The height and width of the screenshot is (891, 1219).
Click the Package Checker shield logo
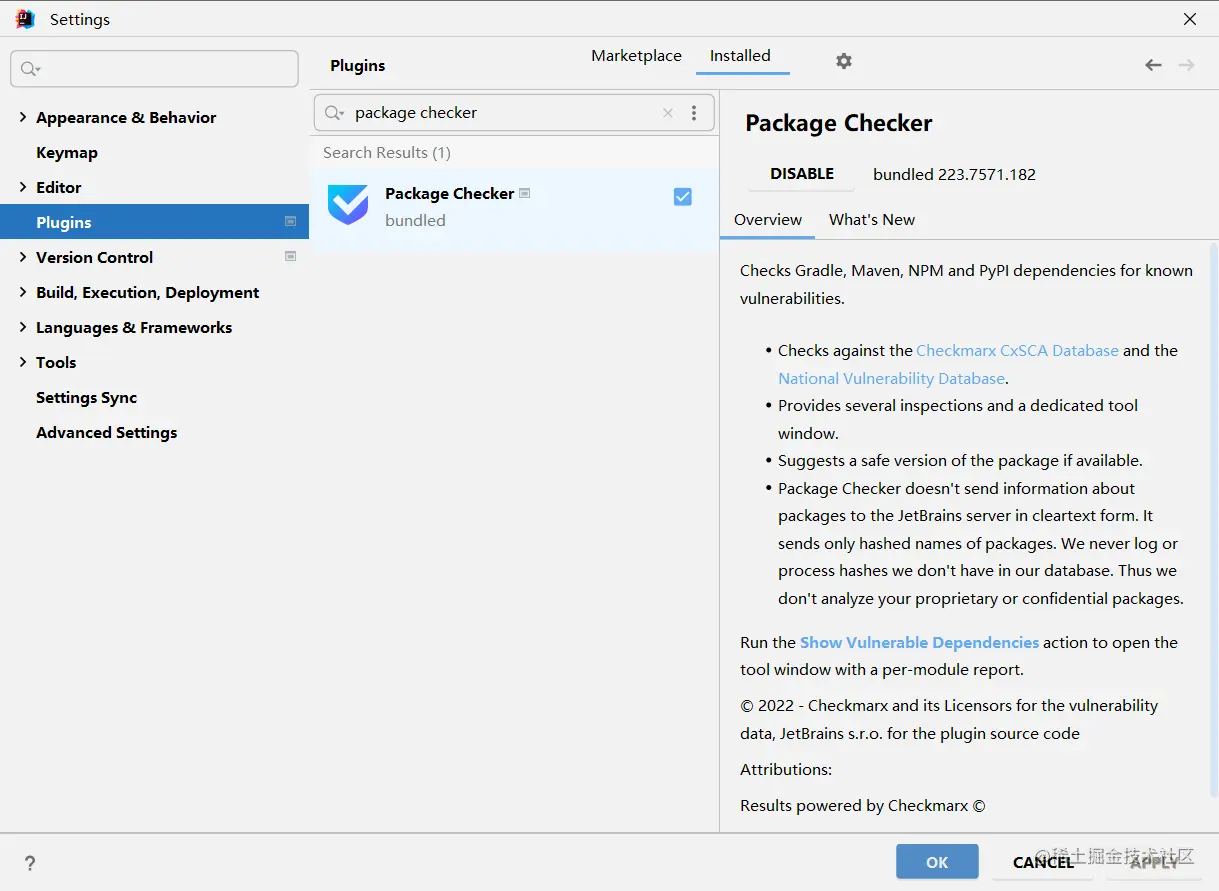(x=348, y=205)
